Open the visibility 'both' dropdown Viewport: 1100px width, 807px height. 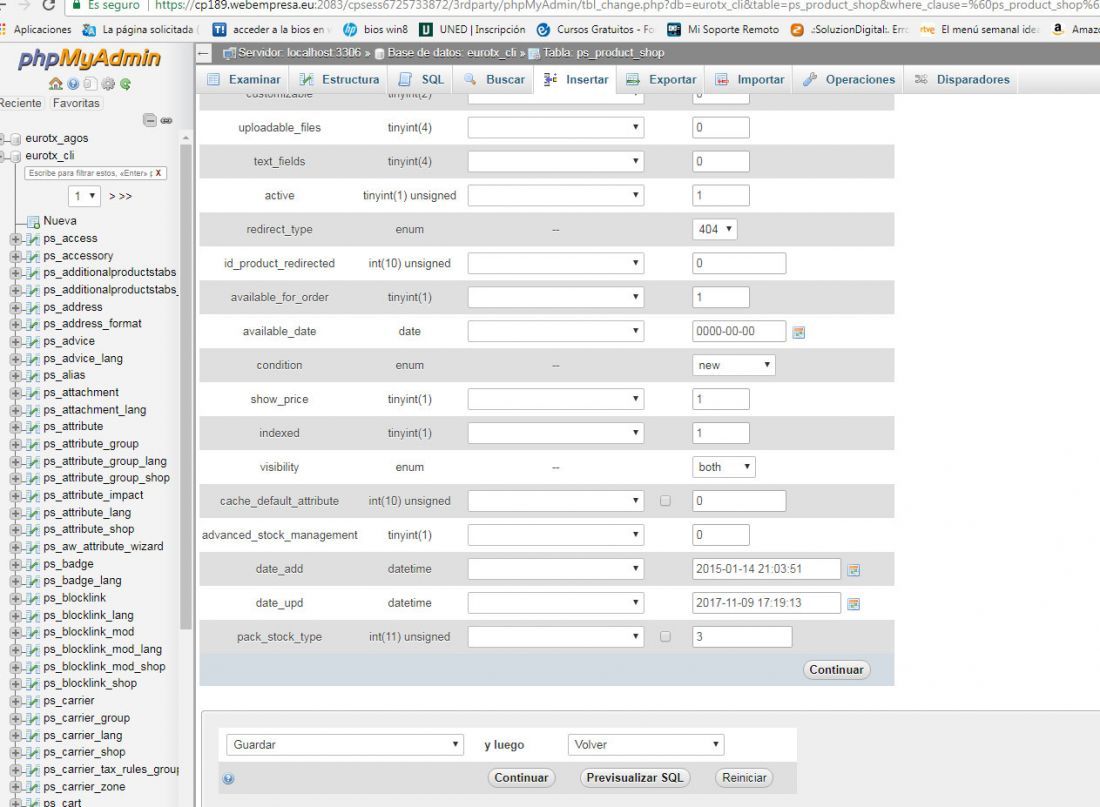pyautogui.click(x=723, y=467)
